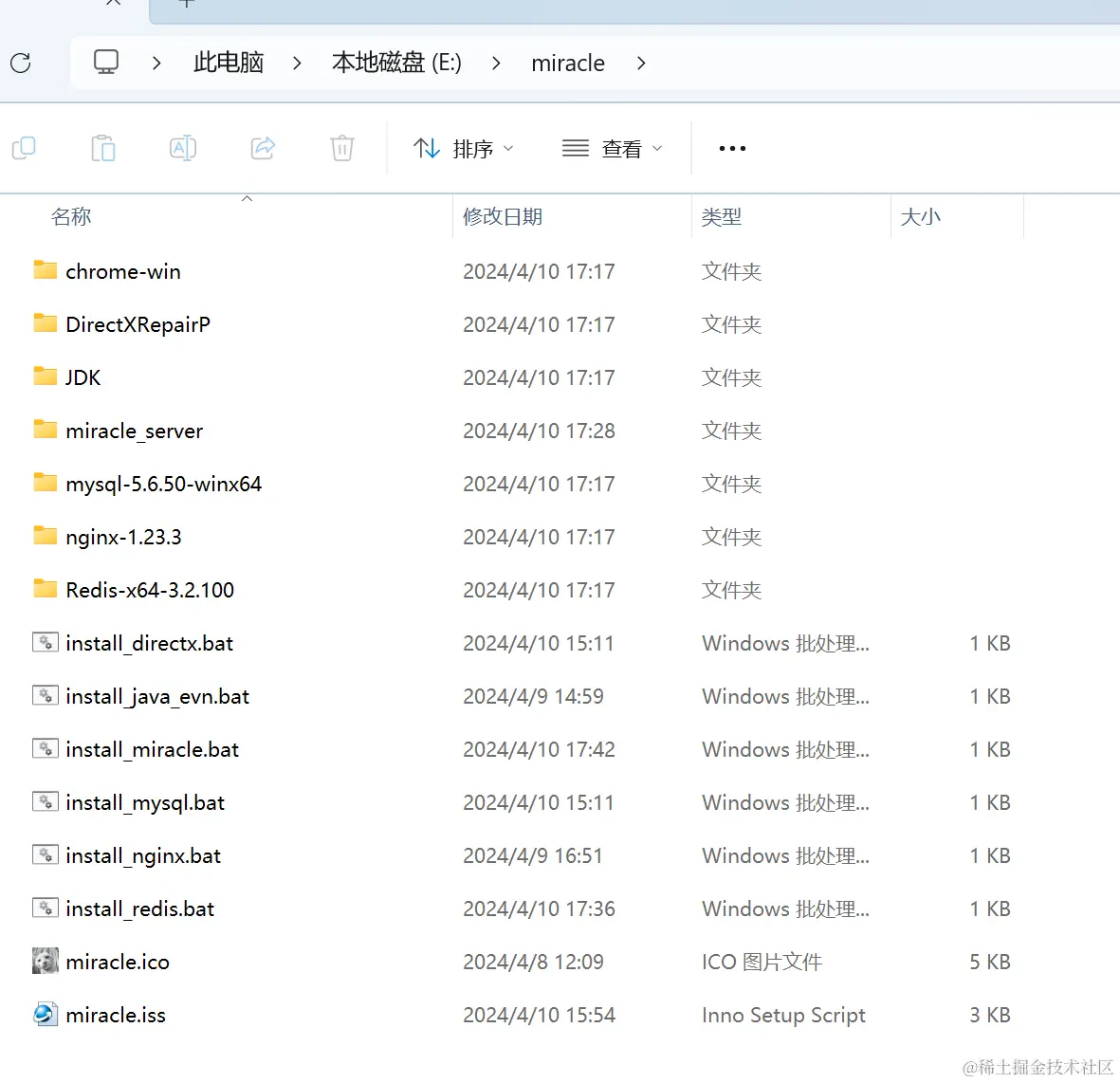Click 本地磁盘 (E:) in the address path
Screen dimensions: 1120x1083
[396, 63]
